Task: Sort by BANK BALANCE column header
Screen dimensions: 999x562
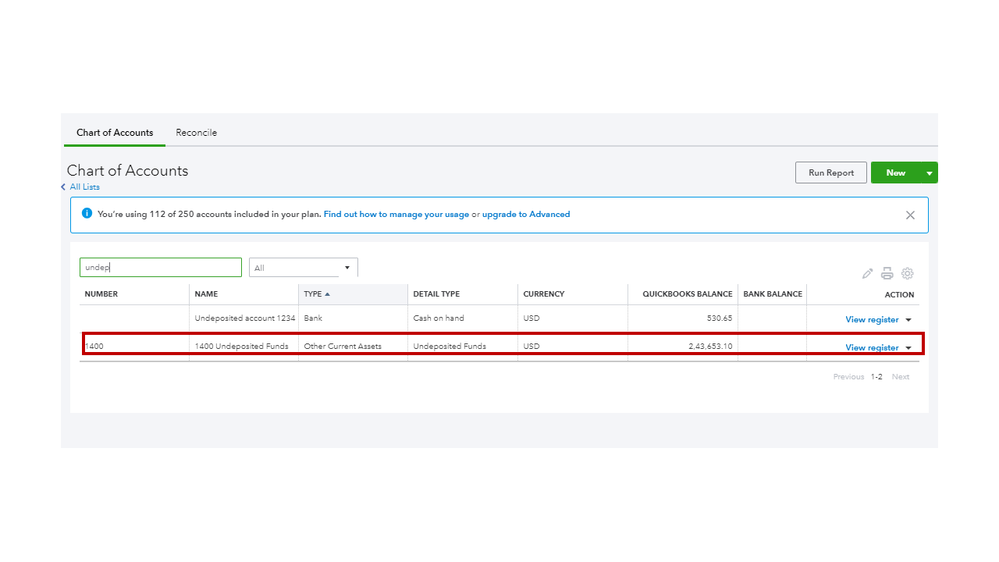Action: (773, 294)
